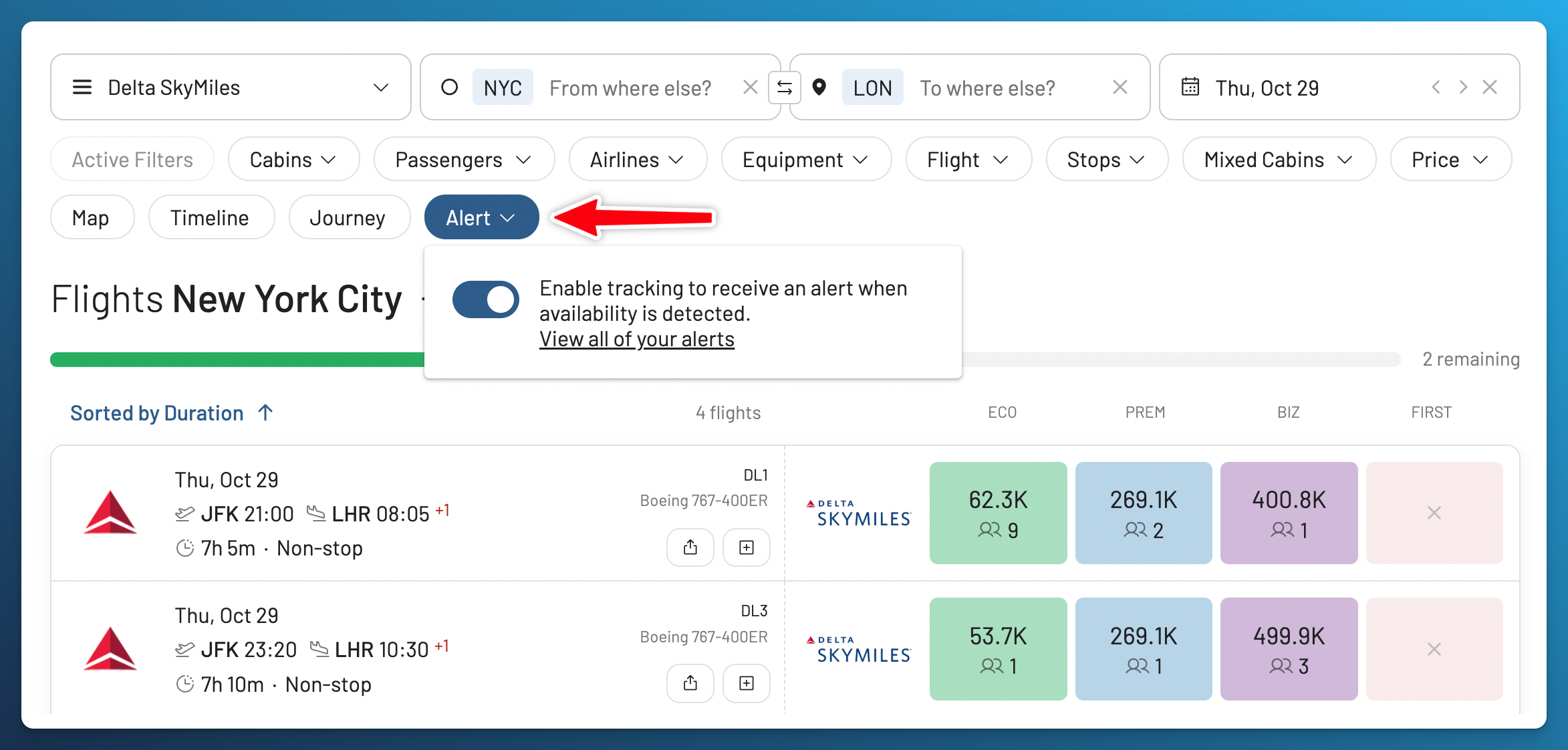
Task: Open the Delta SkyMiles program dropdown
Action: [231, 88]
